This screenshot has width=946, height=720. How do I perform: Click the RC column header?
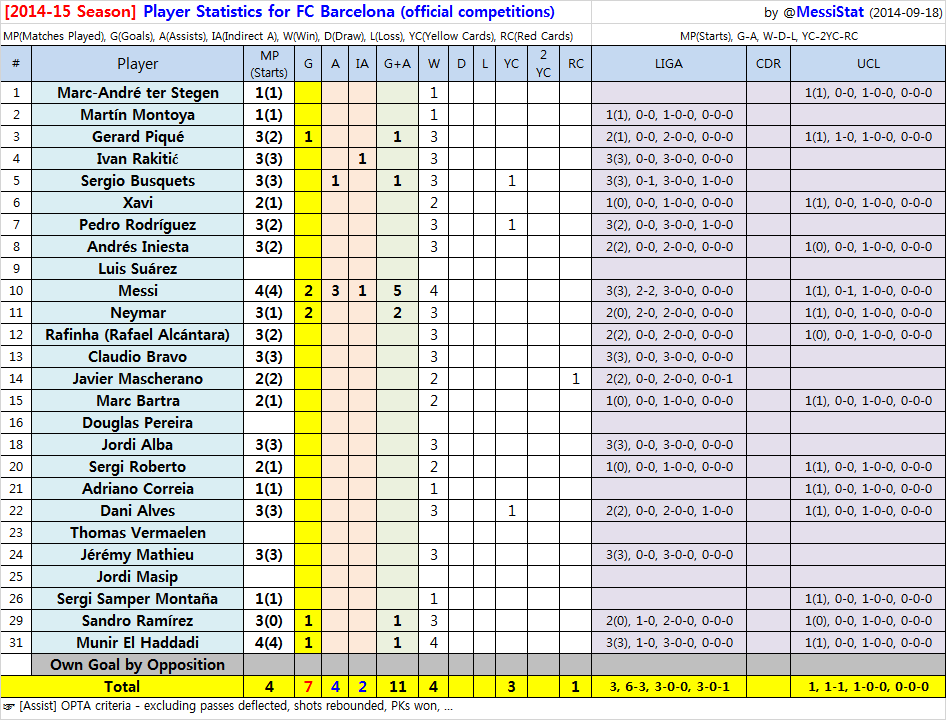(x=575, y=64)
